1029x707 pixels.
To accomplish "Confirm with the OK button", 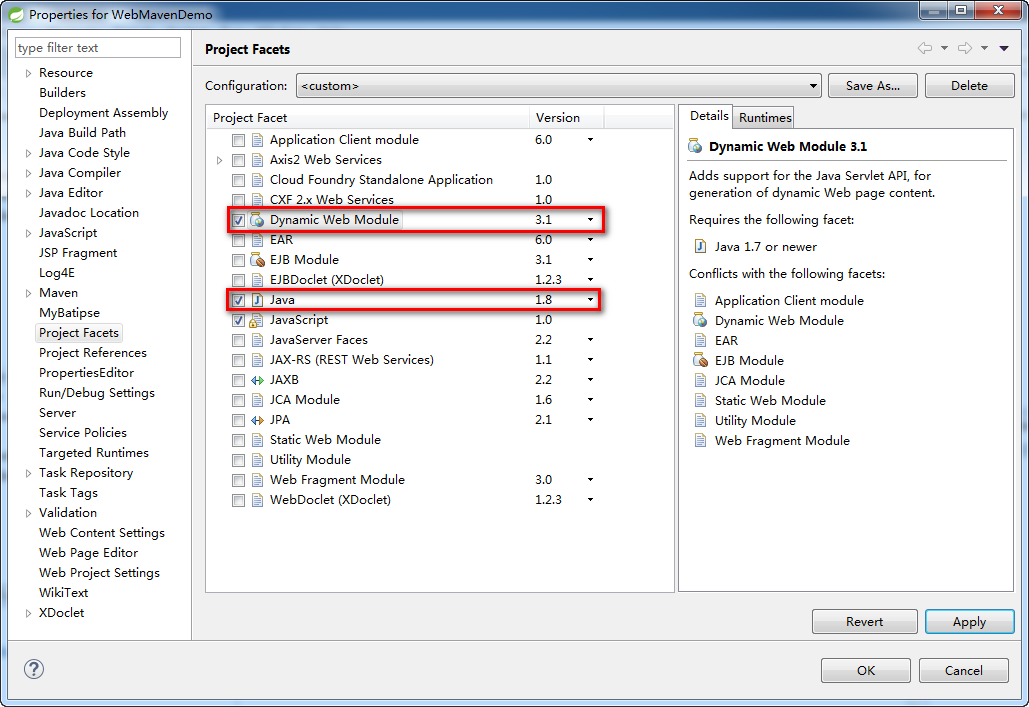I will (x=866, y=670).
